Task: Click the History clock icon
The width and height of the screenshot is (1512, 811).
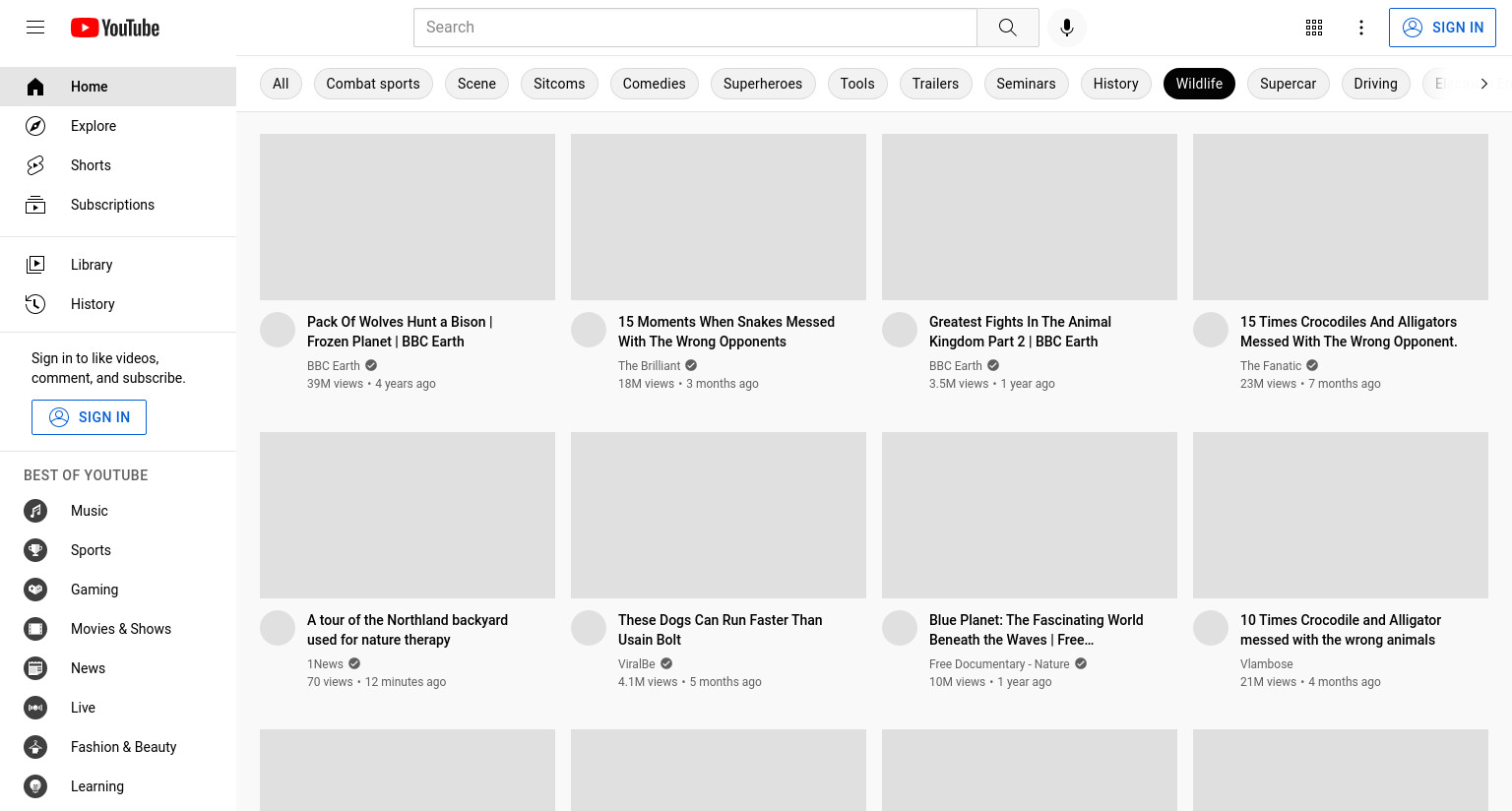Action: [35, 304]
